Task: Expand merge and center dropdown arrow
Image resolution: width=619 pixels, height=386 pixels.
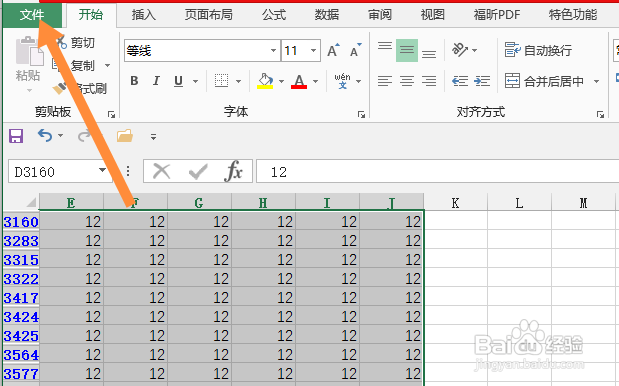Action: point(596,81)
